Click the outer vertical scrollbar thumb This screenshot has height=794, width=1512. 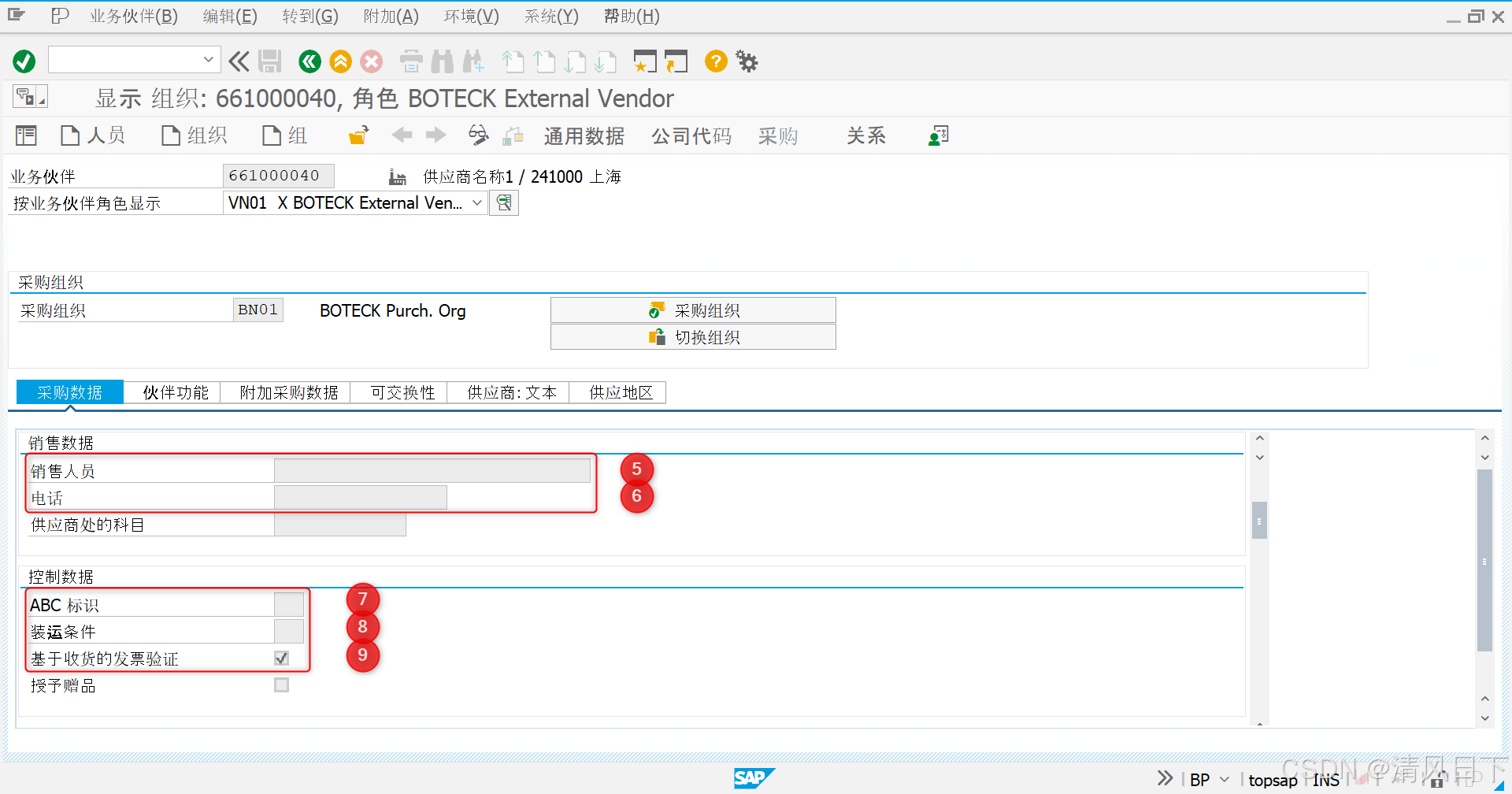pos(1484,560)
